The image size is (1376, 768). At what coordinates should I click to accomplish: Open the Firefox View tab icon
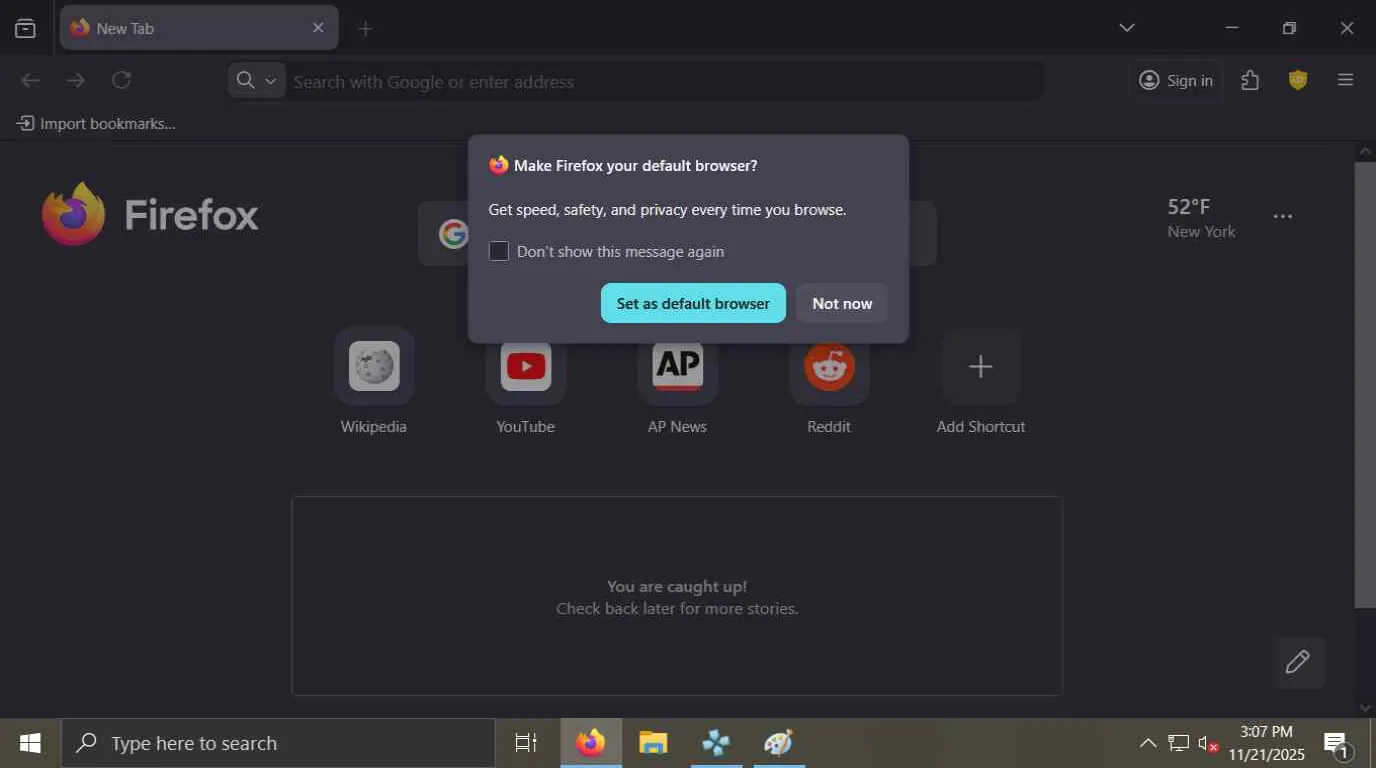click(26, 28)
